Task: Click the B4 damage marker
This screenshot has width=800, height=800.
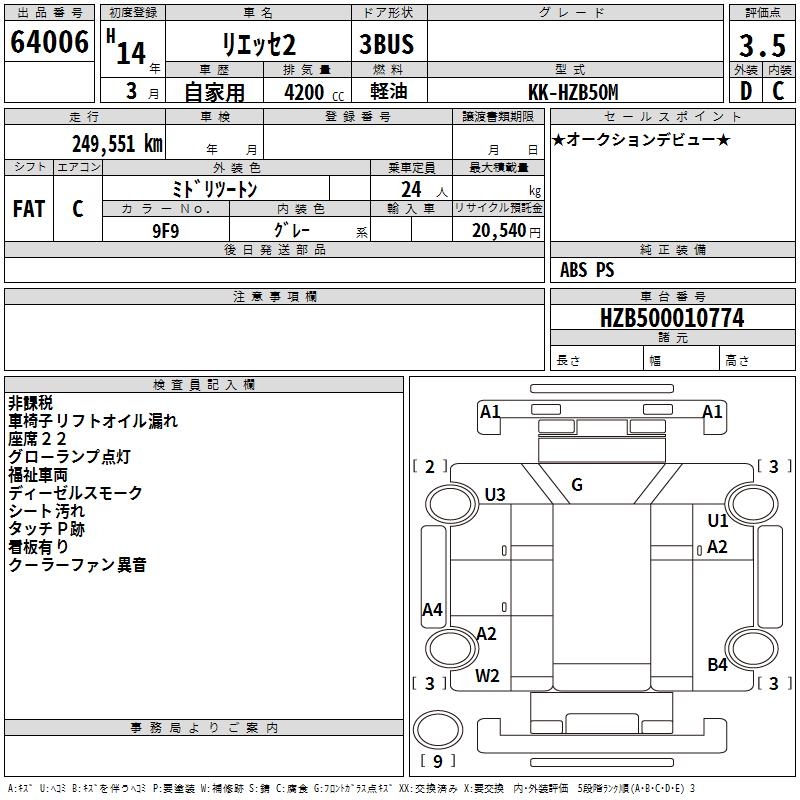Action: click(717, 664)
